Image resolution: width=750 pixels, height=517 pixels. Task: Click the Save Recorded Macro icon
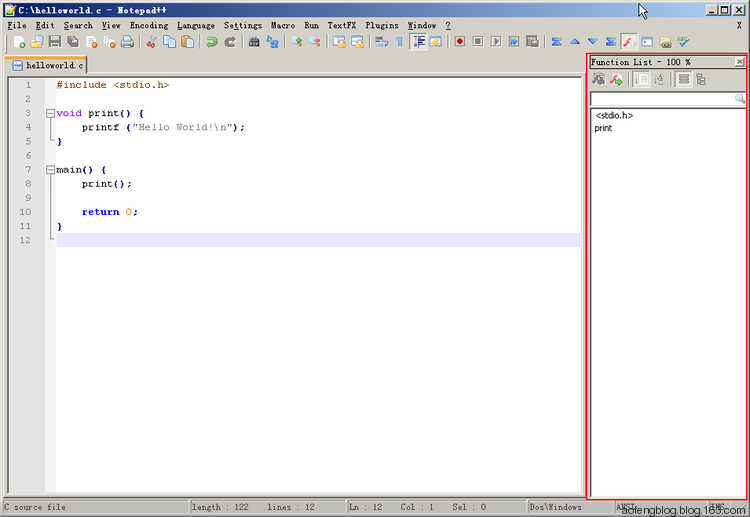click(x=532, y=42)
